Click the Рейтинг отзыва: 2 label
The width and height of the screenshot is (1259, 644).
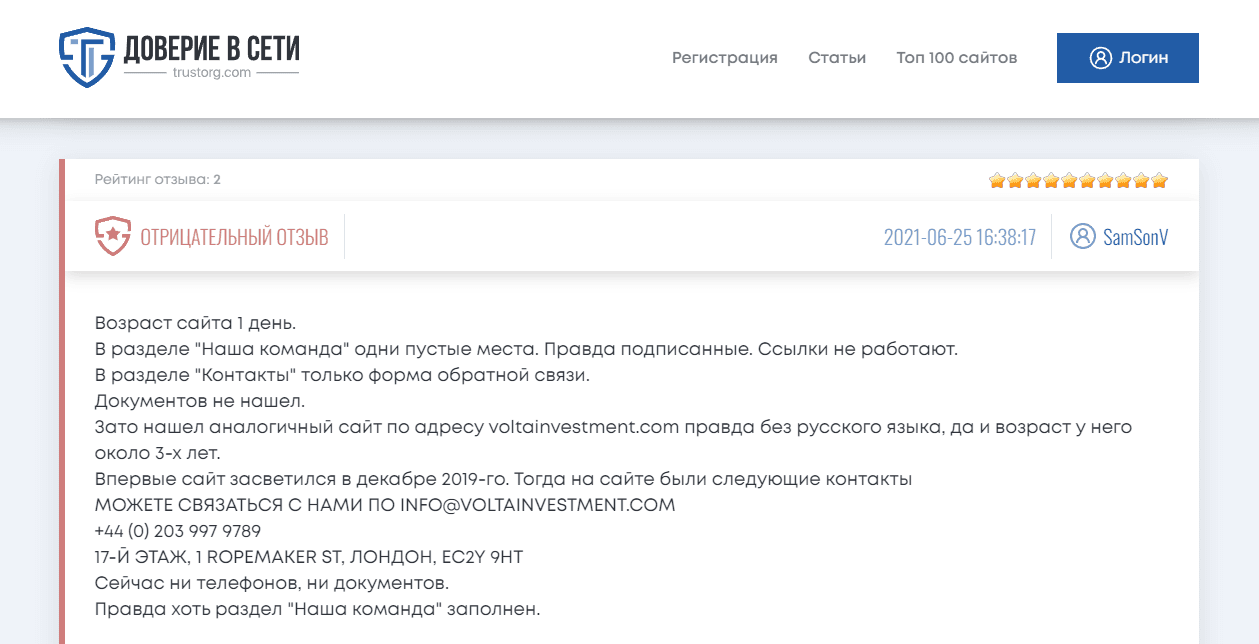(x=157, y=180)
